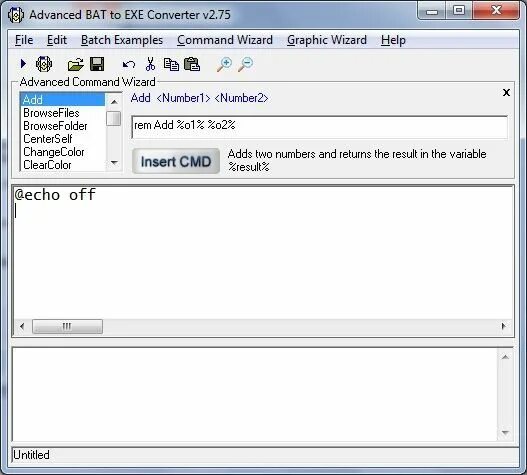Select BrowseFiles command

tap(63, 113)
